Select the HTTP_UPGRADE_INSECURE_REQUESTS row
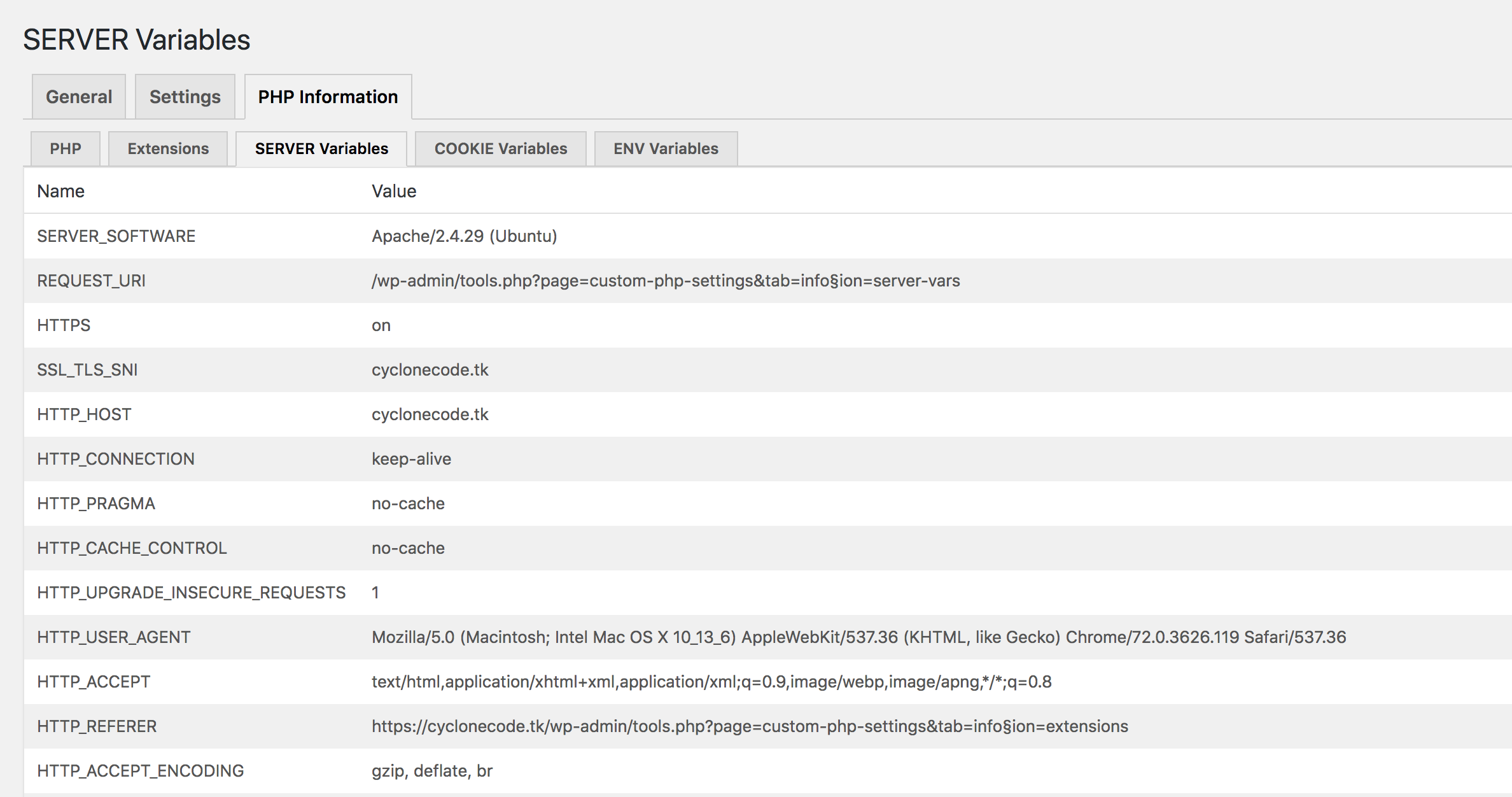The height and width of the screenshot is (797, 1512). click(192, 592)
